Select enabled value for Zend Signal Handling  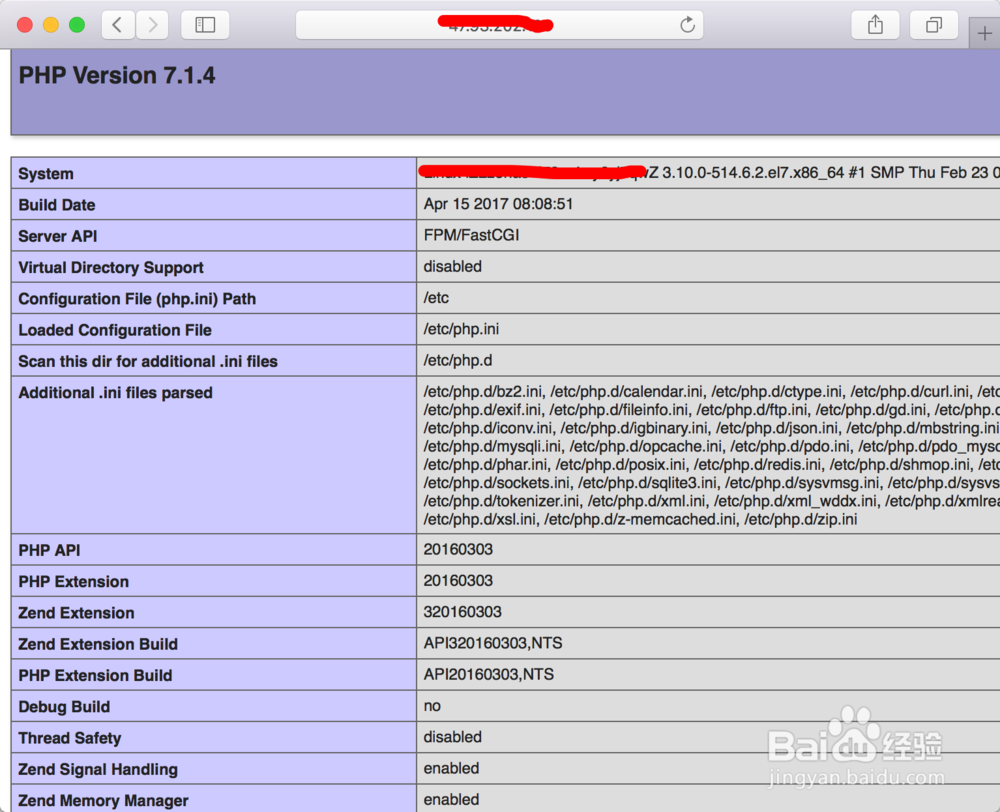[x=451, y=768]
